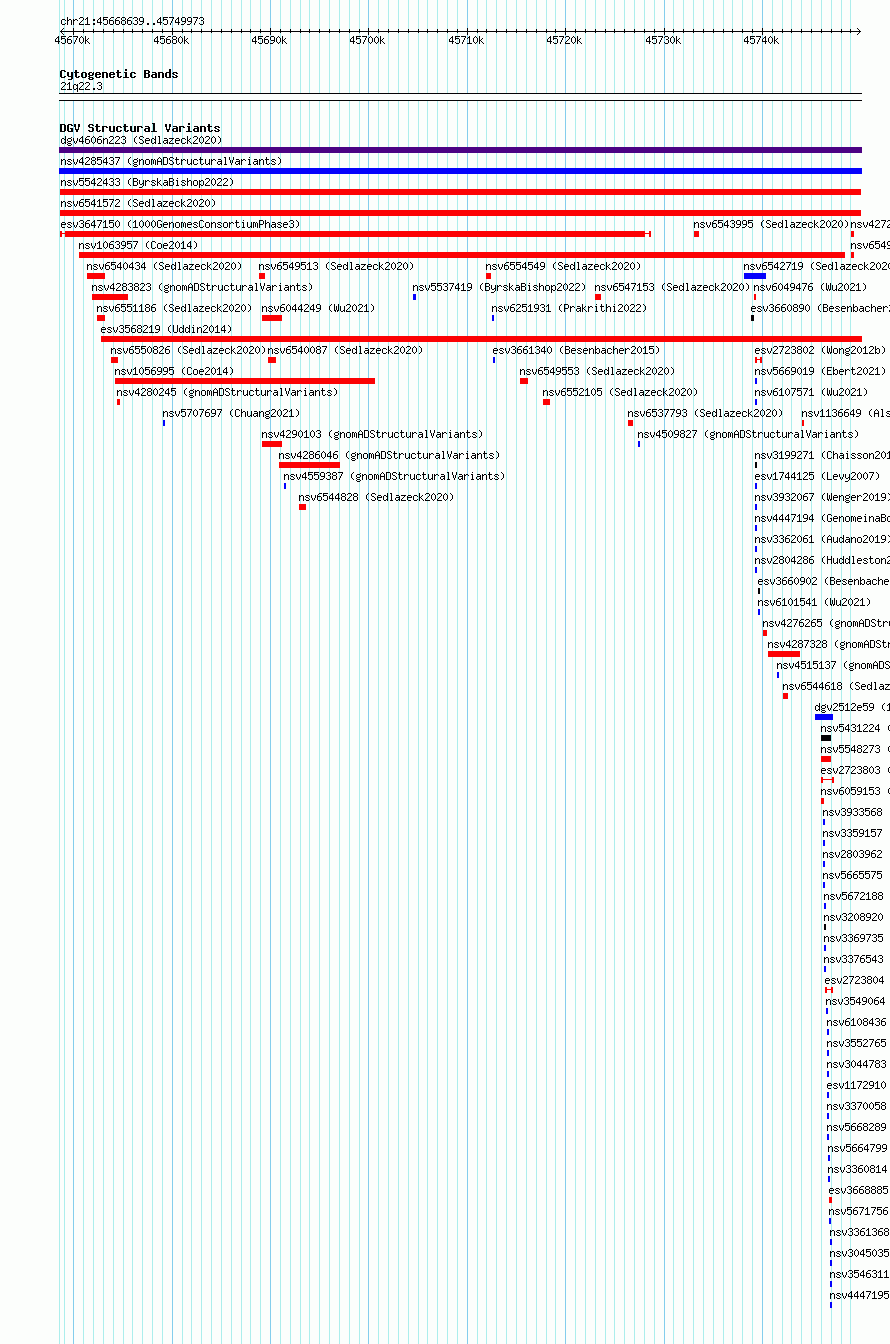Screen dimensions: 890x1344
Task: Click the nsv5665575 variant label
Action: [x=853, y=875]
